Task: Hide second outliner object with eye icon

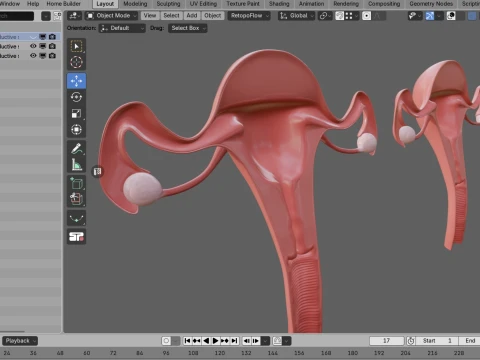Action: point(33,46)
